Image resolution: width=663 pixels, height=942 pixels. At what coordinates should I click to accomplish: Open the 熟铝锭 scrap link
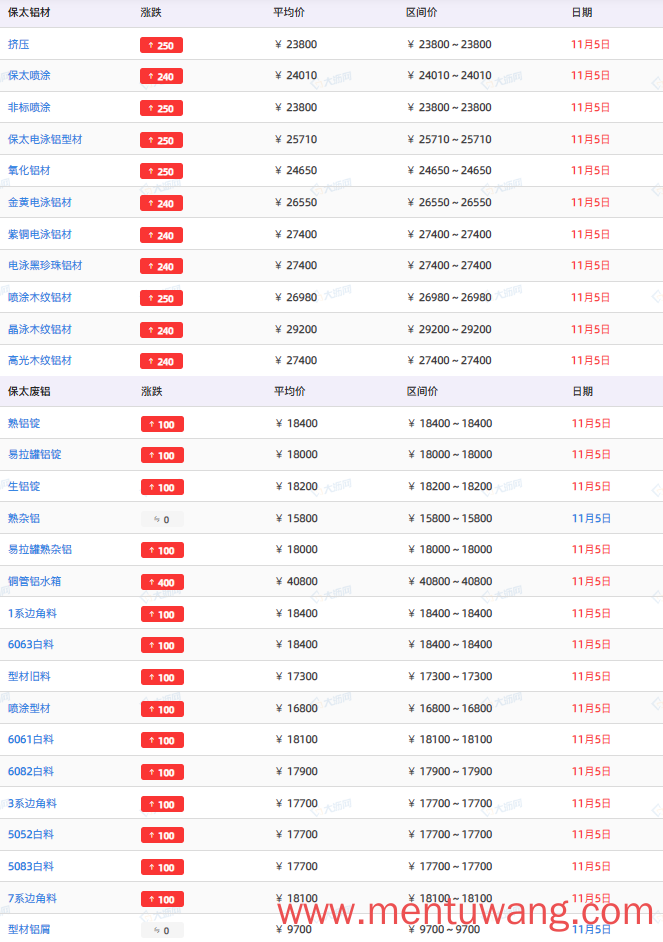point(24,424)
